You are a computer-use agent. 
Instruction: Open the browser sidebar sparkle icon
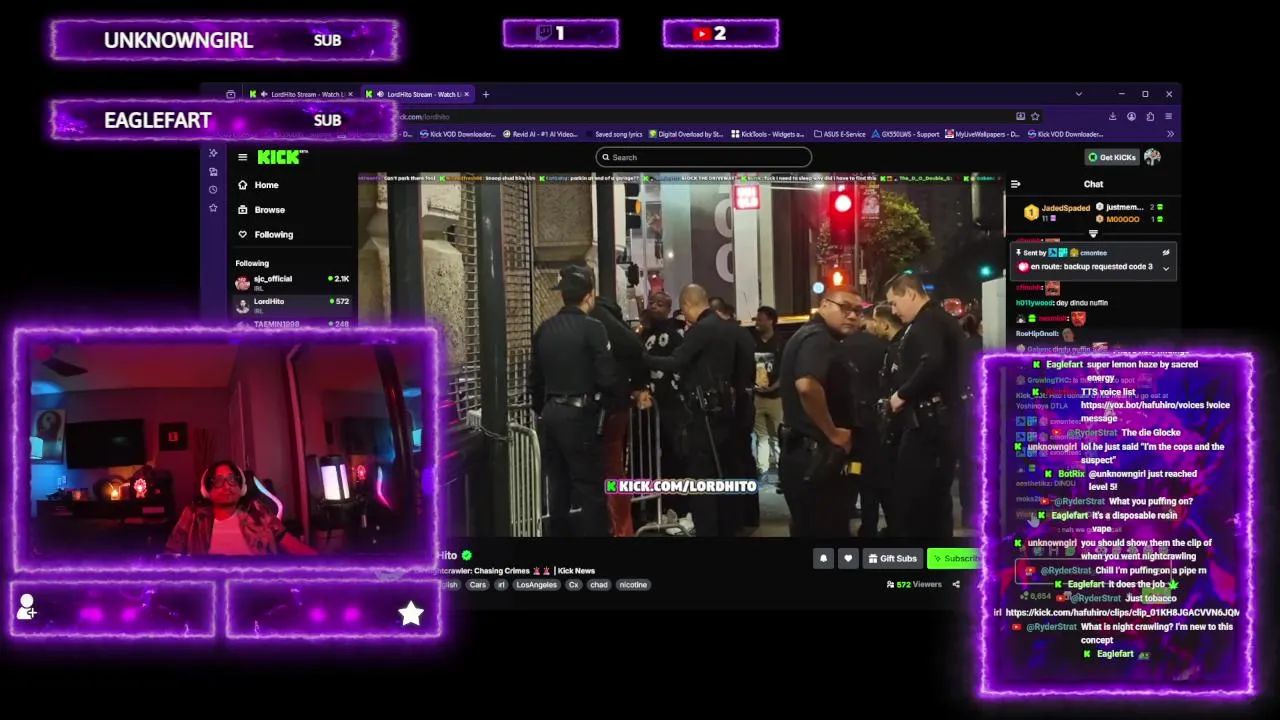click(213, 153)
